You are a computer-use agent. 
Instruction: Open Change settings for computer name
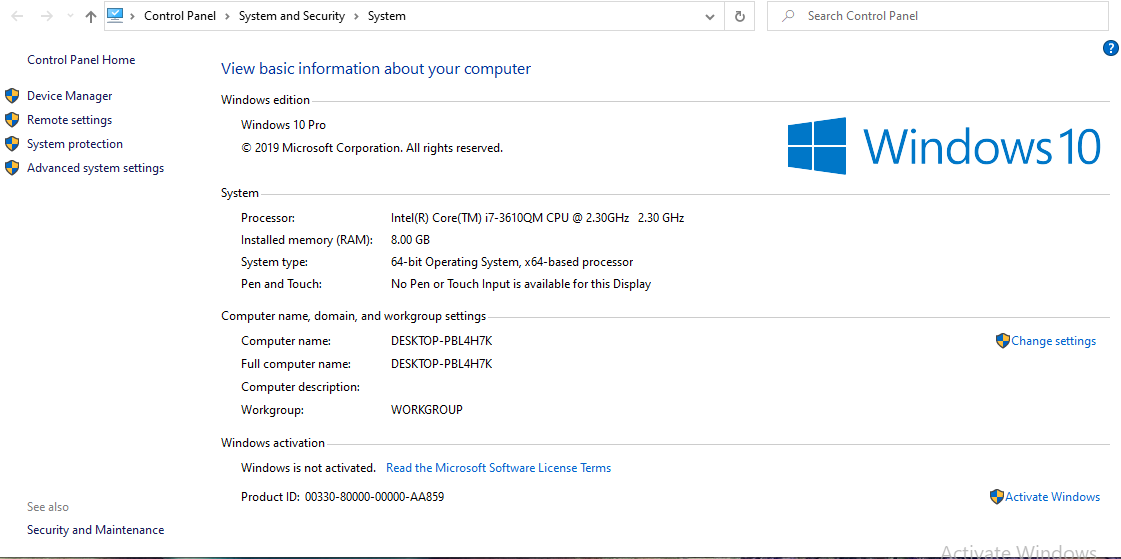point(1053,341)
